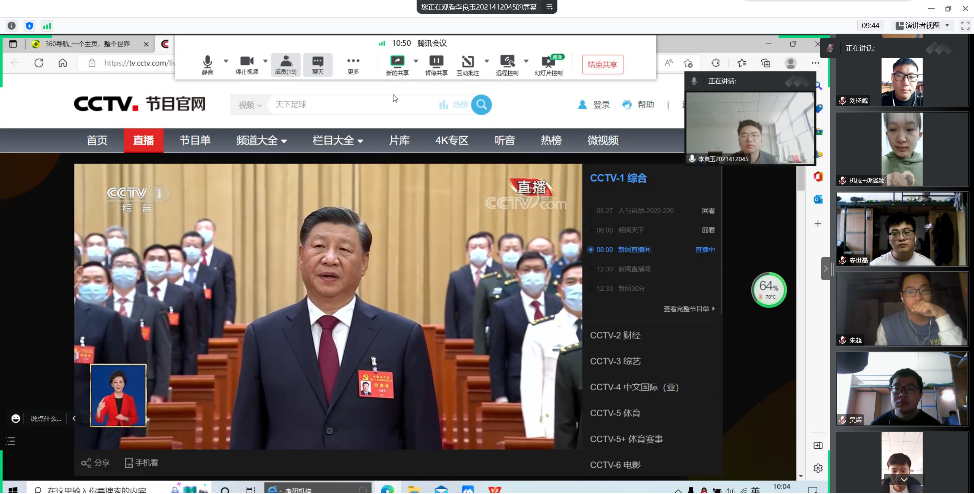
Task: Click the three-dots More icon in meeting toolbar
Action: (353, 63)
